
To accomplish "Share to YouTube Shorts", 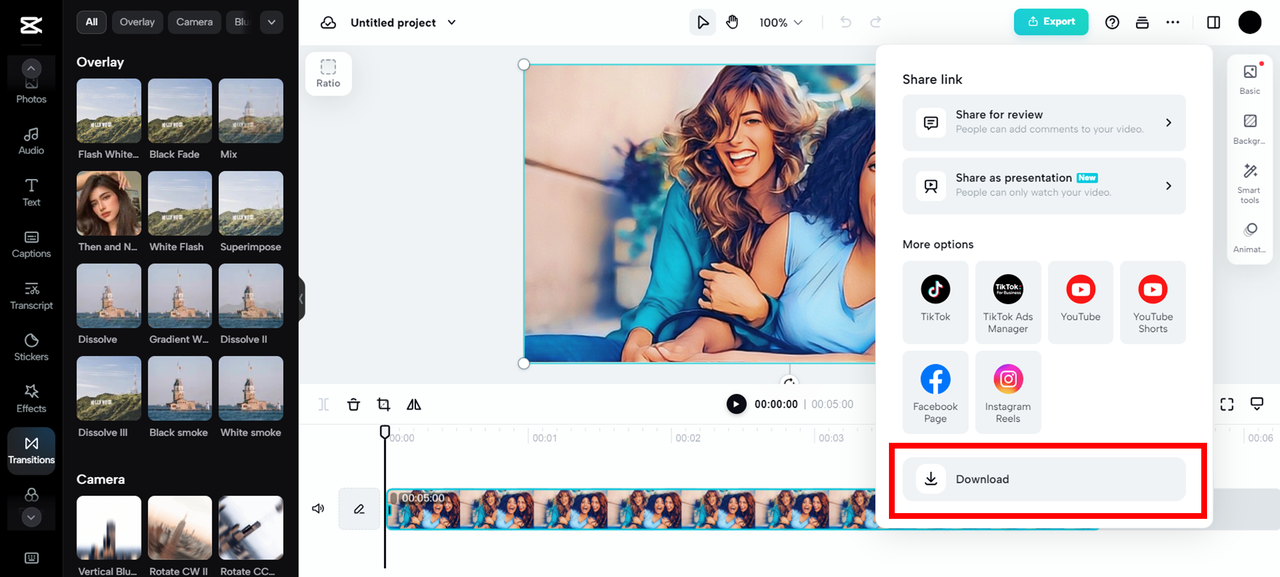I will coord(1153,302).
